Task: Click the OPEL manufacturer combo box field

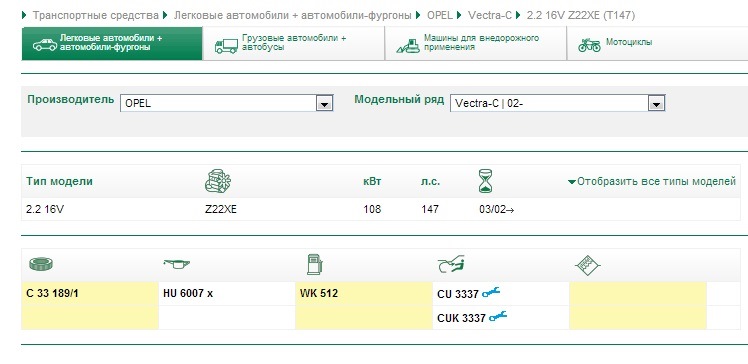Action: point(226,103)
